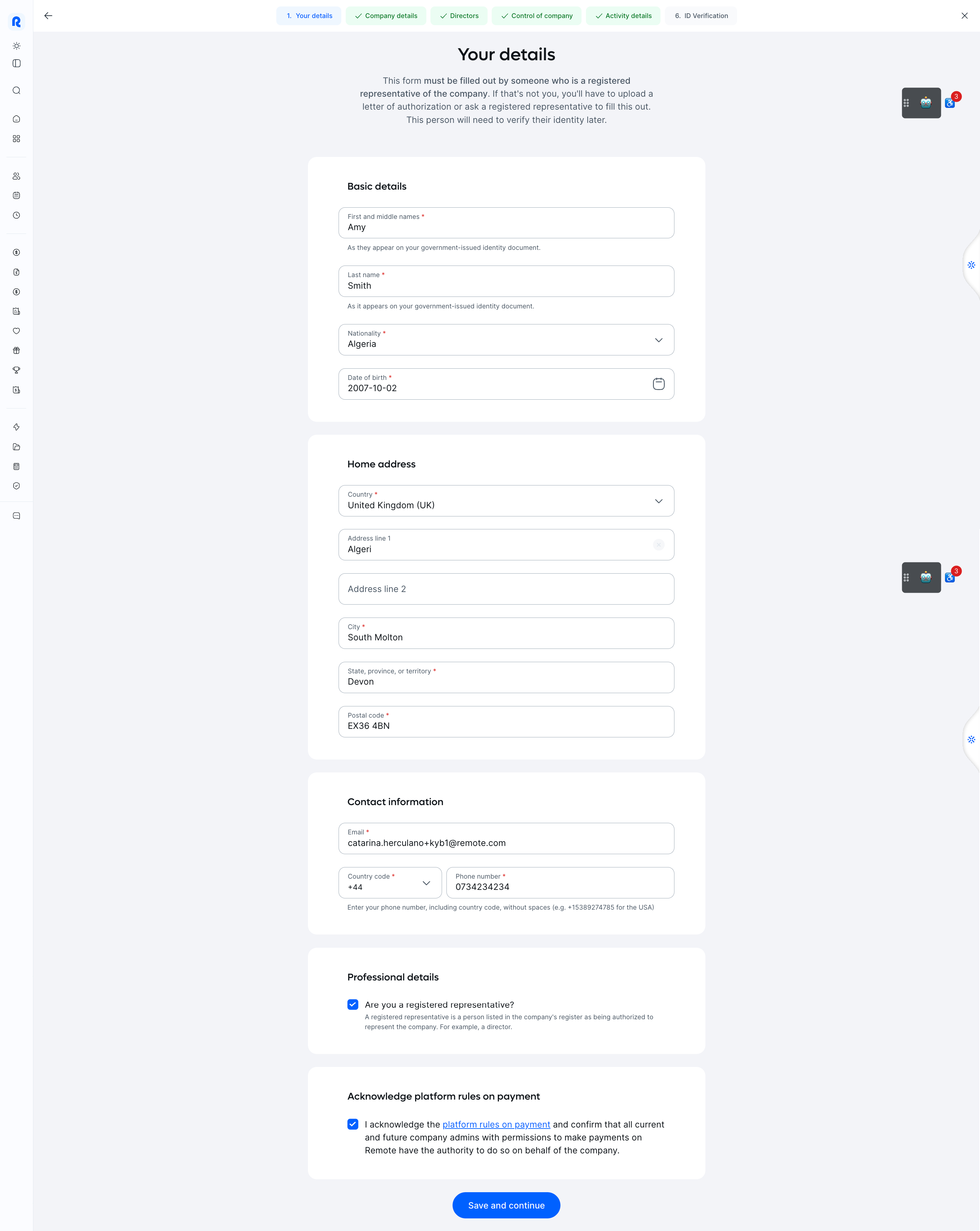Click the back arrow icon
Screen dimensions: 980x1231
click(48, 16)
